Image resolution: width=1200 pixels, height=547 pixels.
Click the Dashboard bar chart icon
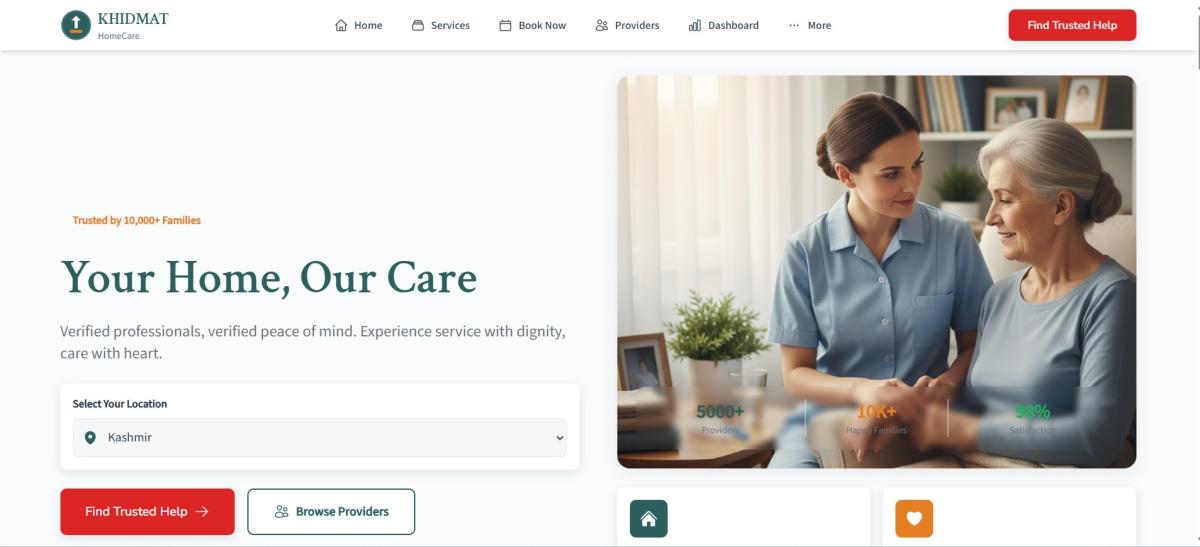pos(695,25)
